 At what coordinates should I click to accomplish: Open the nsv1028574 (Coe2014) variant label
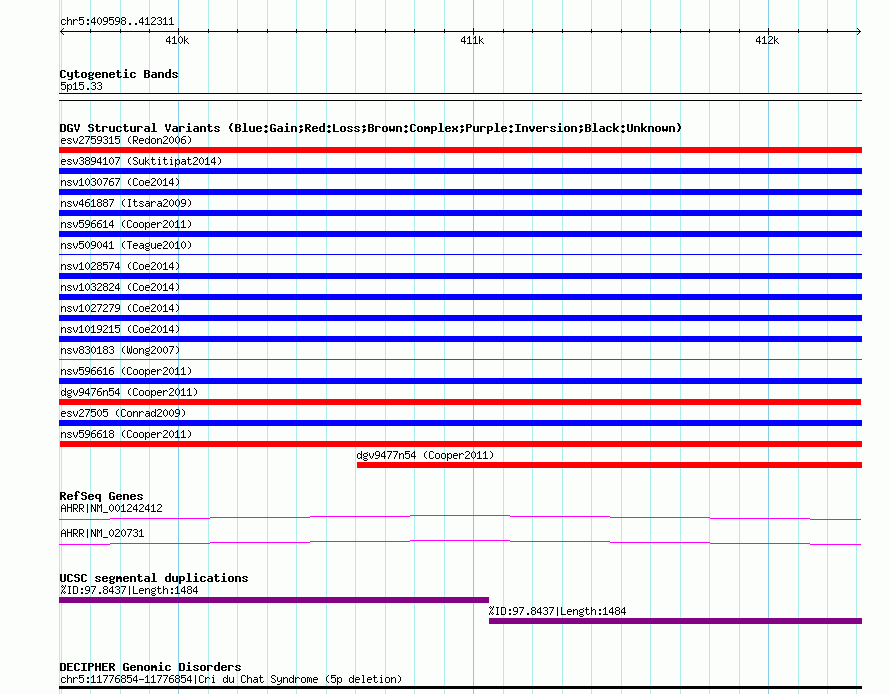(120, 266)
